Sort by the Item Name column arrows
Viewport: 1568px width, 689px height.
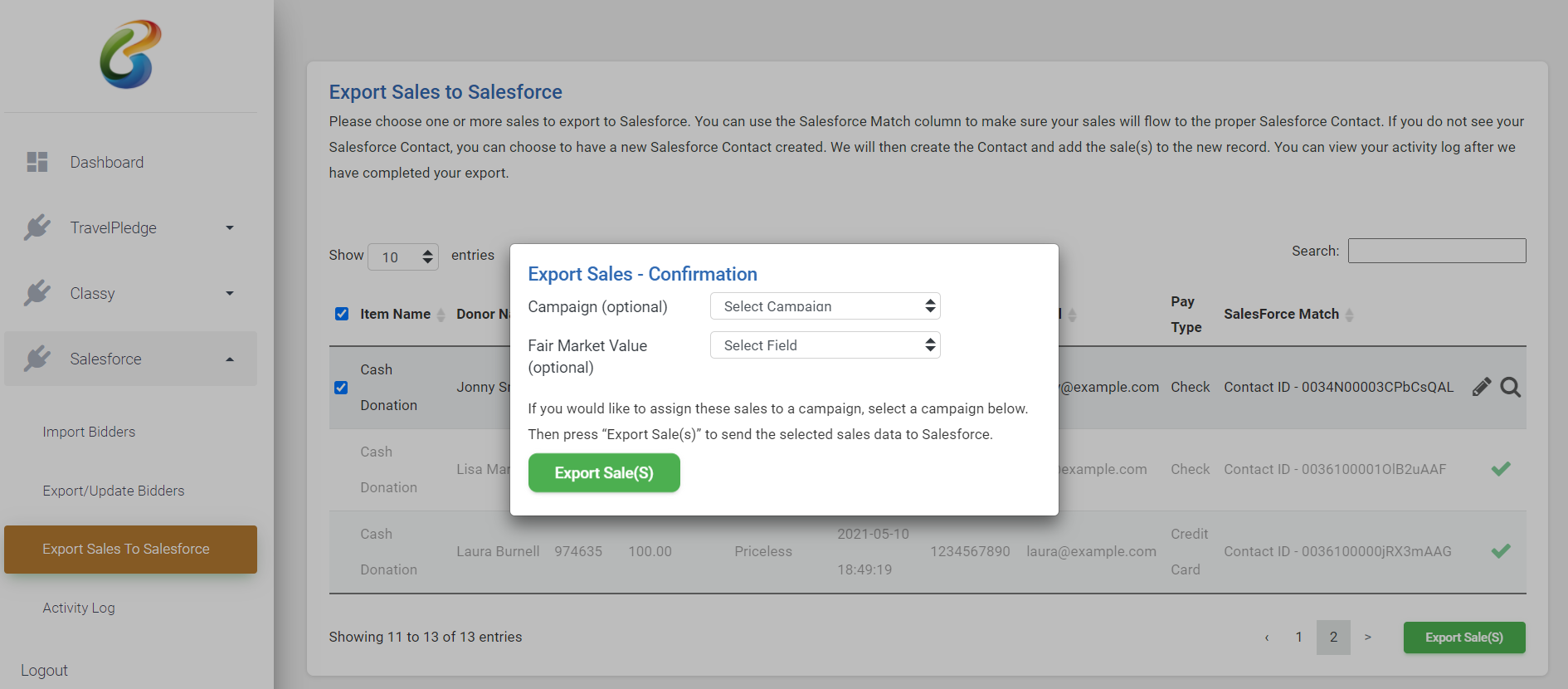pos(441,315)
